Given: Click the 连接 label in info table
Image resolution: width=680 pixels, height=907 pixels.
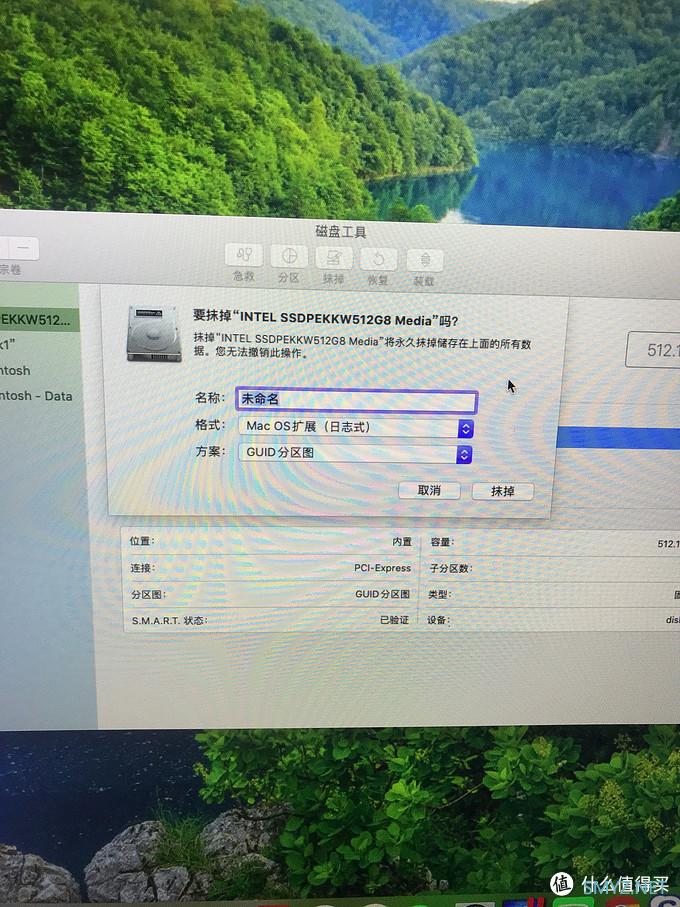Looking at the screenshot, I should [x=142, y=568].
